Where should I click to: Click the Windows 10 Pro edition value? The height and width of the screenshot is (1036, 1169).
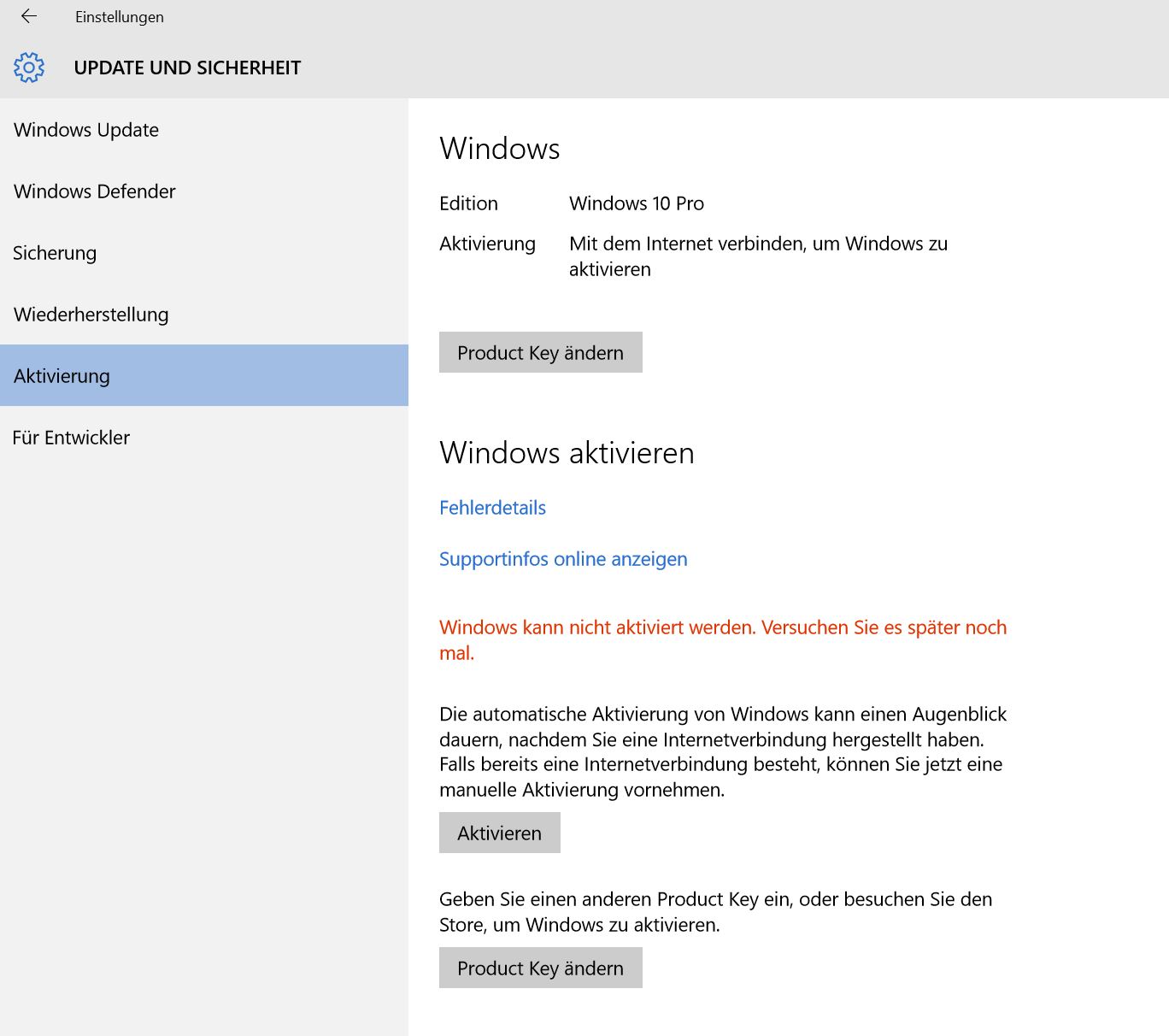coord(637,203)
